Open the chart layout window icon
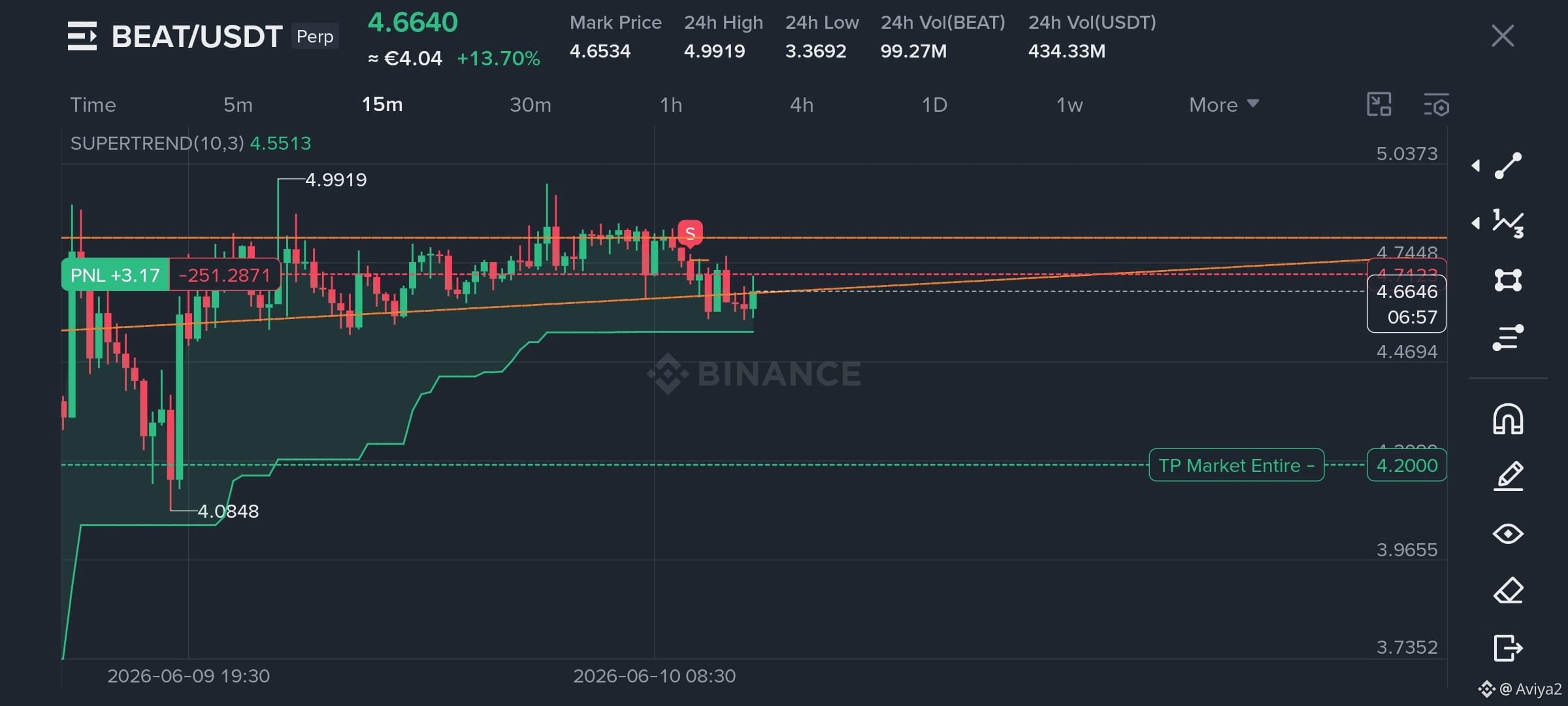This screenshot has height=706, width=1568. coord(1379,105)
